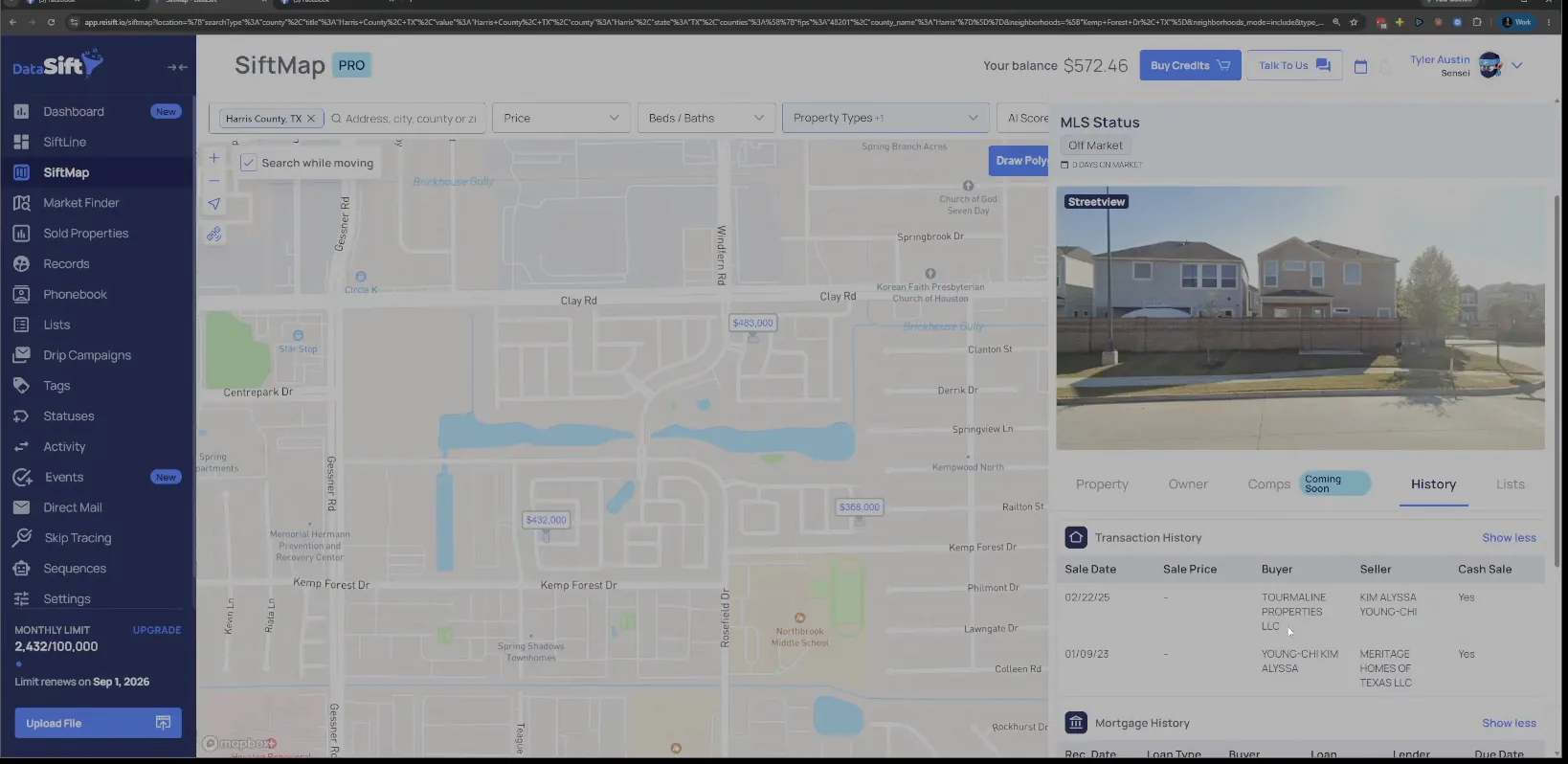Remove the Harris County, TX filter chip

point(311,119)
